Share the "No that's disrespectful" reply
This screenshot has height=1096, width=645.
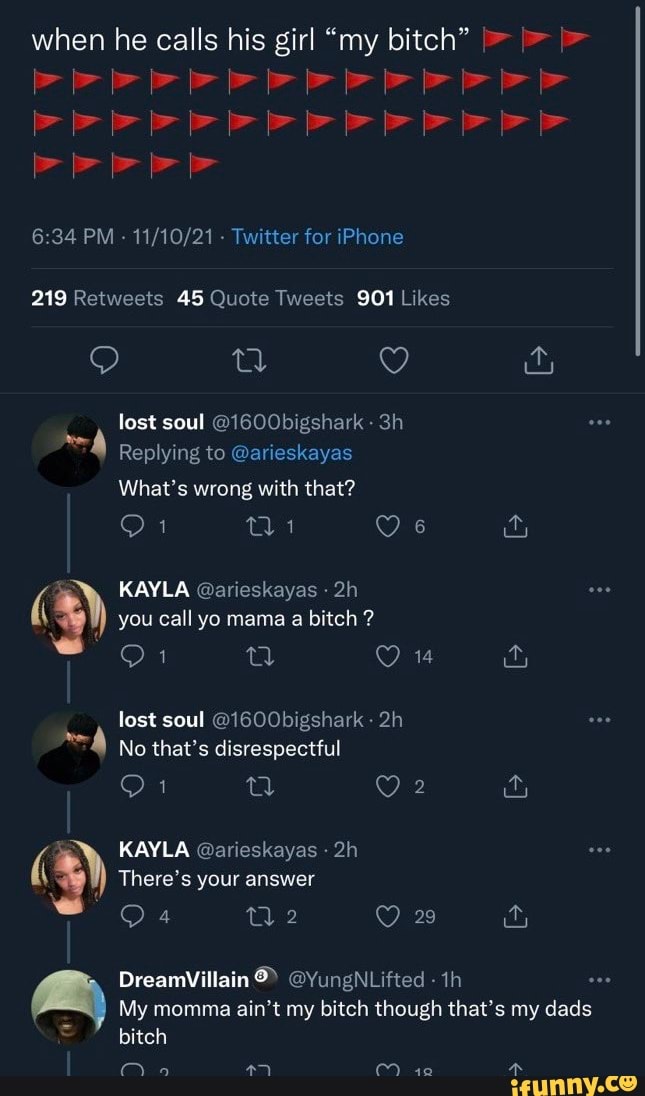pos(517,787)
